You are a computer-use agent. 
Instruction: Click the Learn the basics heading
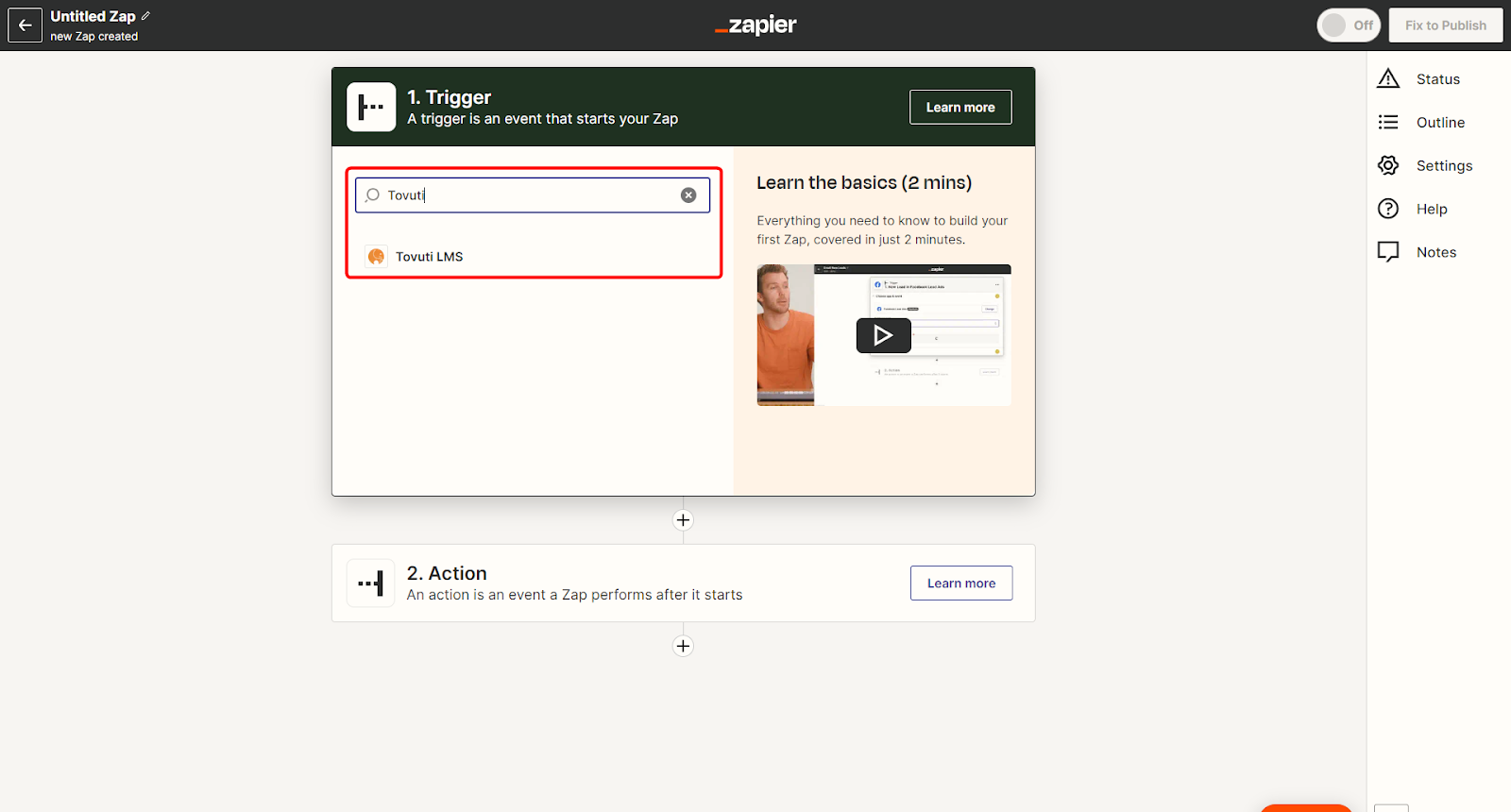(x=864, y=182)
